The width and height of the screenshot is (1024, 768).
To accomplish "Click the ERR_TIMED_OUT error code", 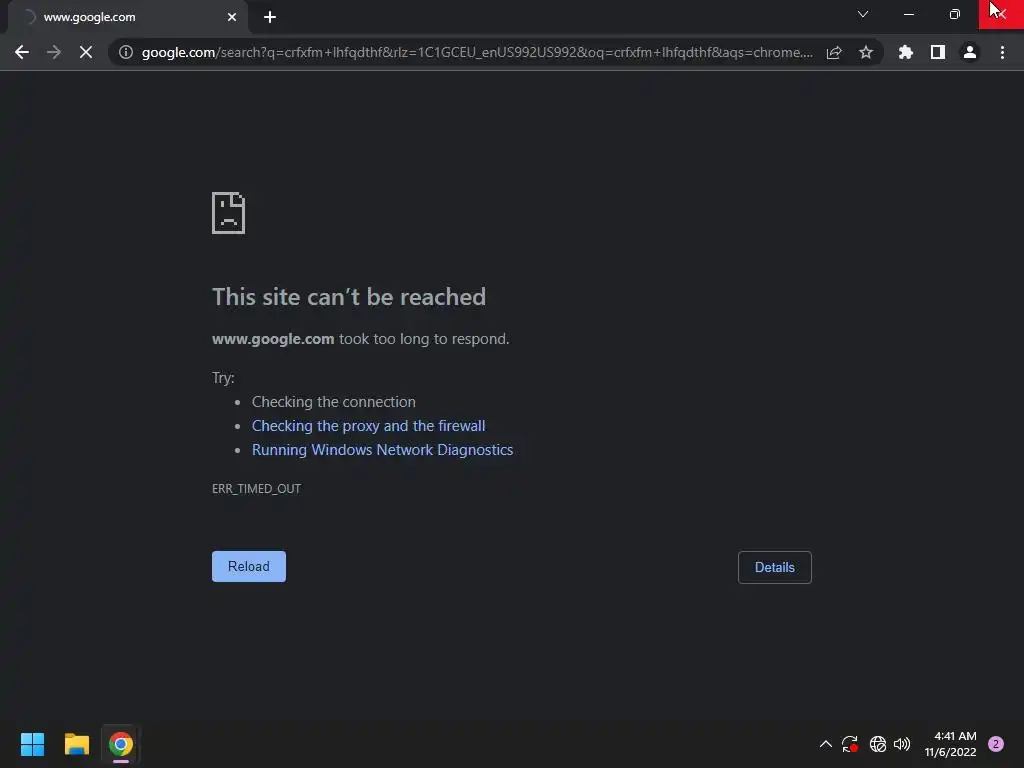I will [257, 488].
